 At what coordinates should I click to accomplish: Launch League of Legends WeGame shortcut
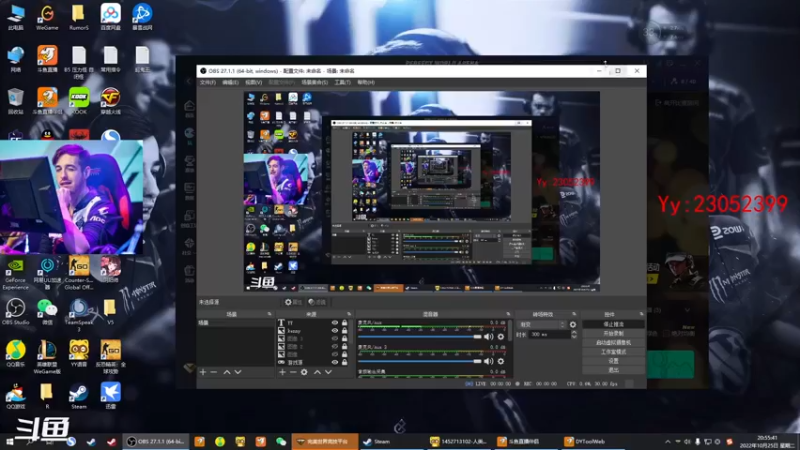tap(47, 357)
